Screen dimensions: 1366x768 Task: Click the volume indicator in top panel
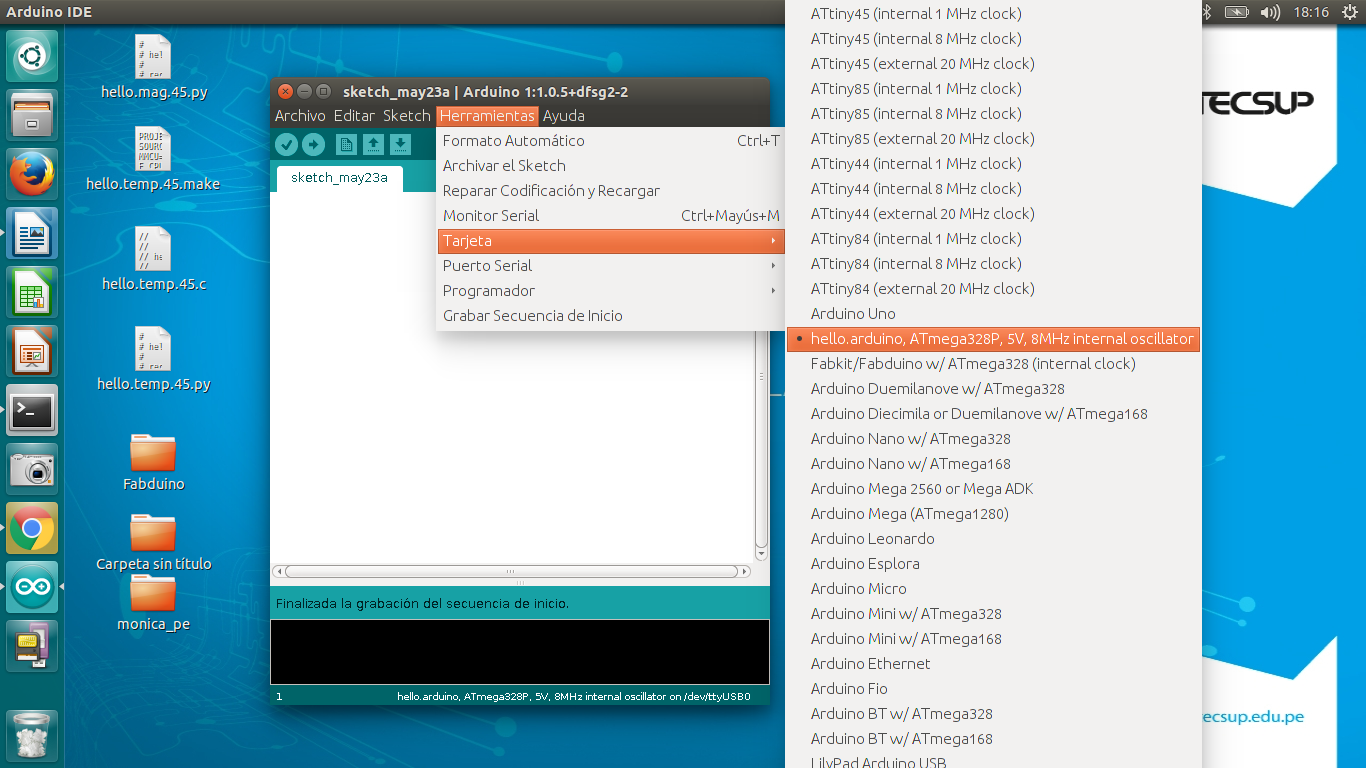click(1270, 12)
